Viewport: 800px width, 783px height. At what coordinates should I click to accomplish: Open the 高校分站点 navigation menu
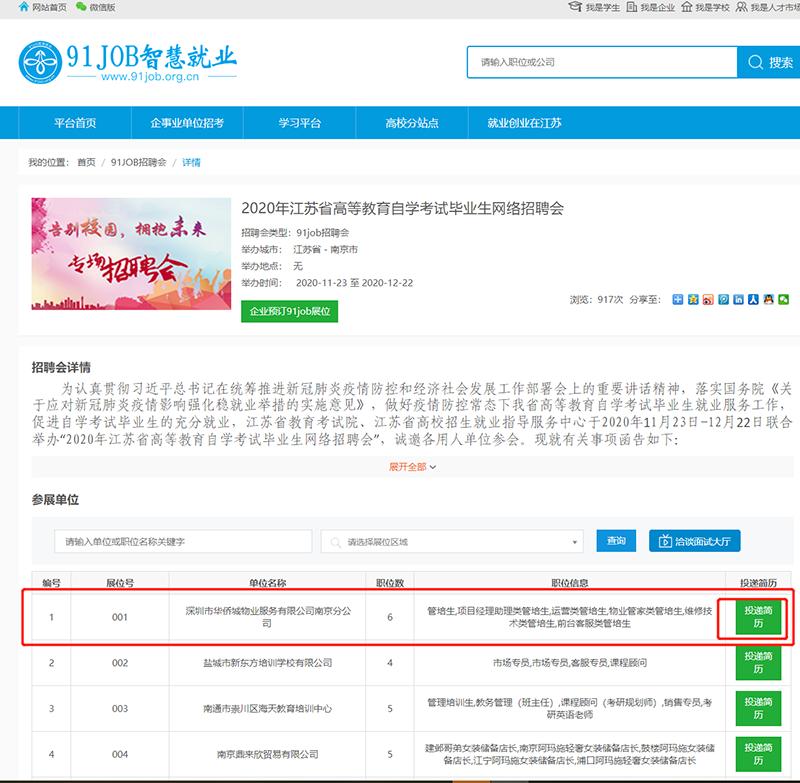pyautogui.click(x=411, y=123)
